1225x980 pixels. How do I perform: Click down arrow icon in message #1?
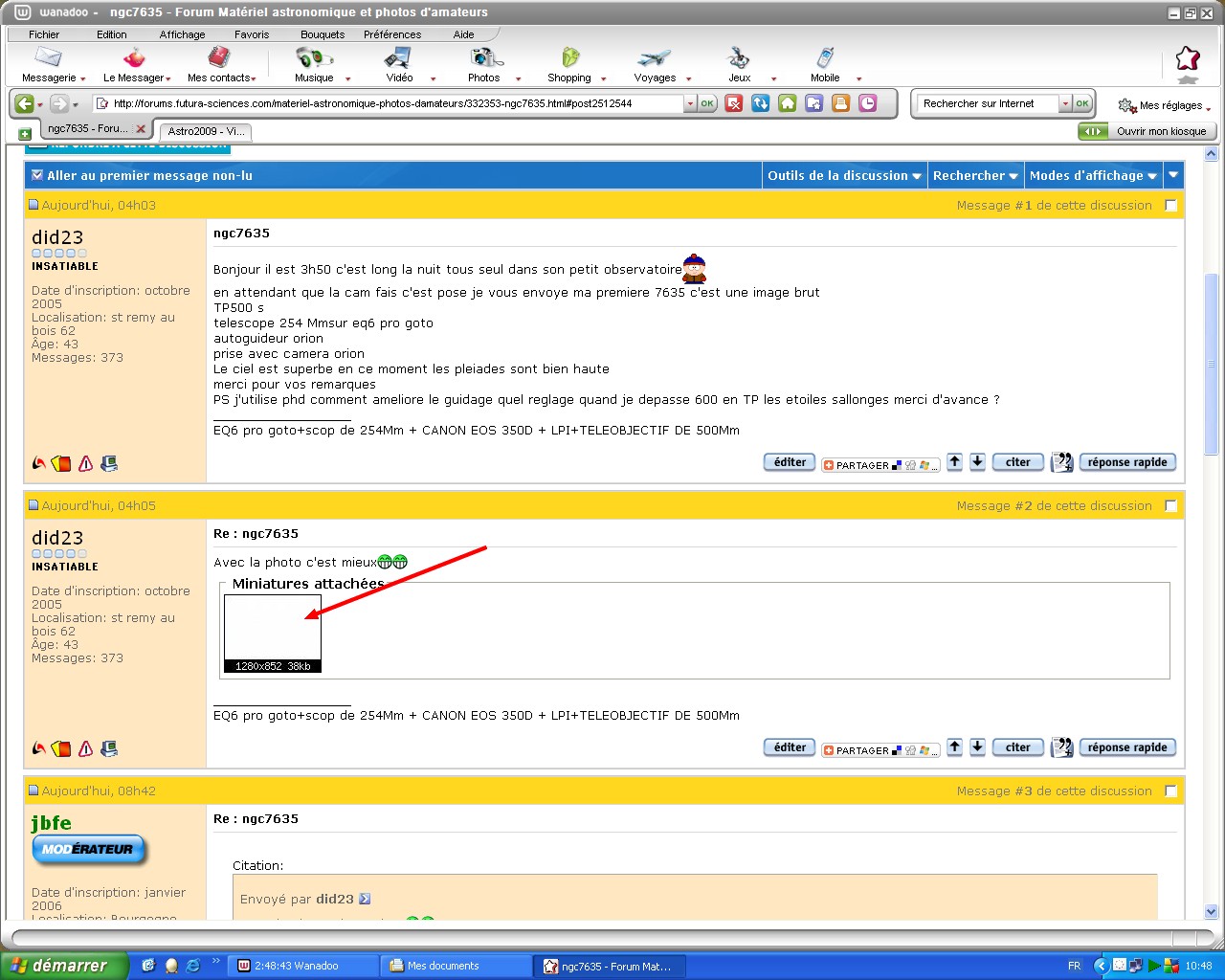click(977, 462)
